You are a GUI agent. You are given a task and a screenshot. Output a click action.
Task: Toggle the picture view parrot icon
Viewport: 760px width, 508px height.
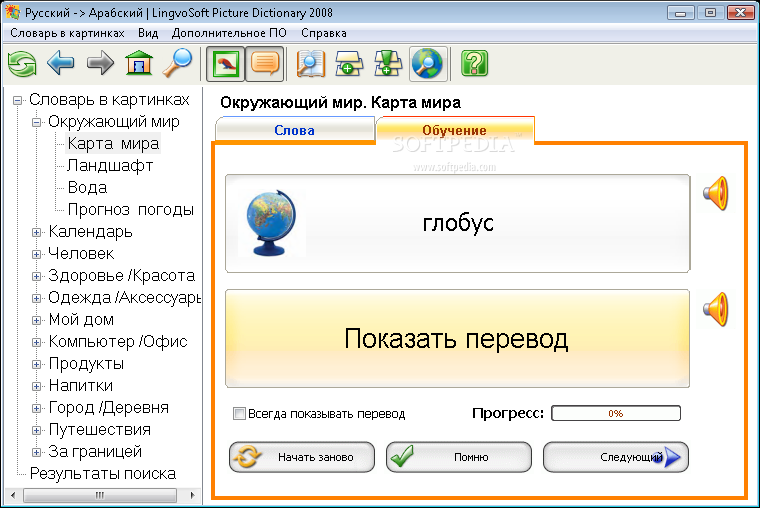tap(225, 64)
